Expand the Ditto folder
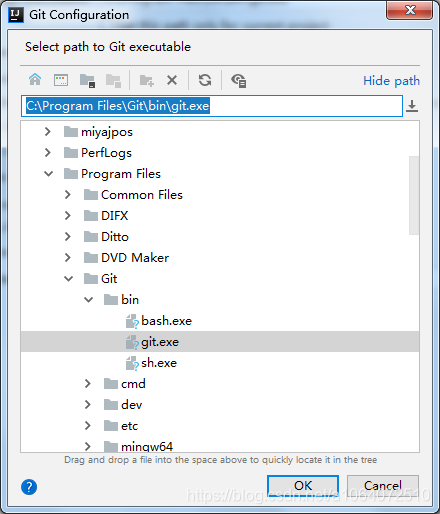Viewport: 440px width, 514px height. 68,237
